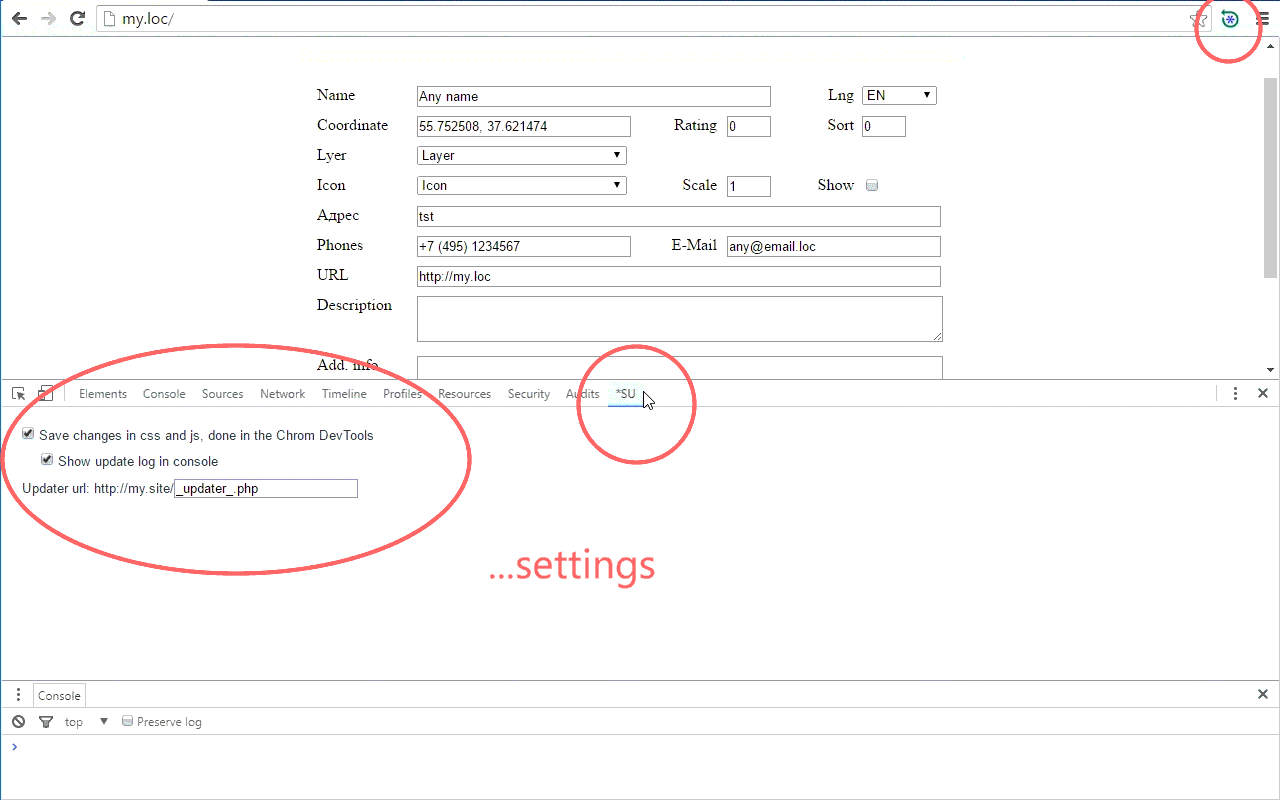1280x800 pixels.
Task: Open DevTools three-dot customize menu
Action: point(1235,394)
